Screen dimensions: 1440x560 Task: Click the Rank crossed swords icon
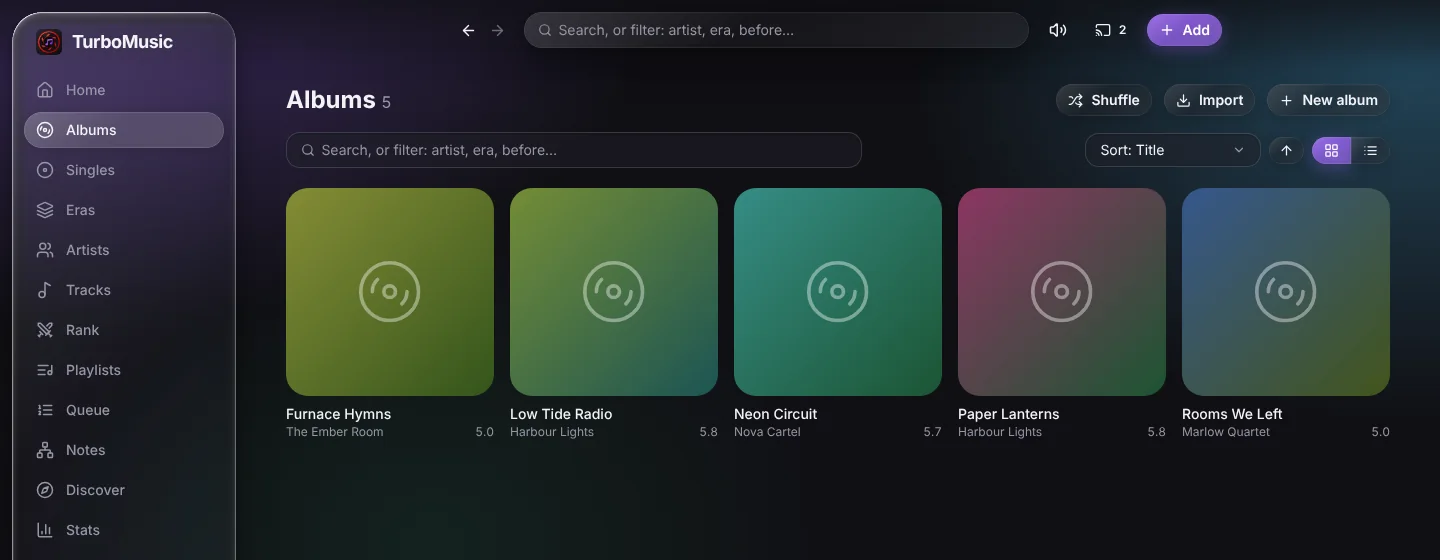coord(45,330)
